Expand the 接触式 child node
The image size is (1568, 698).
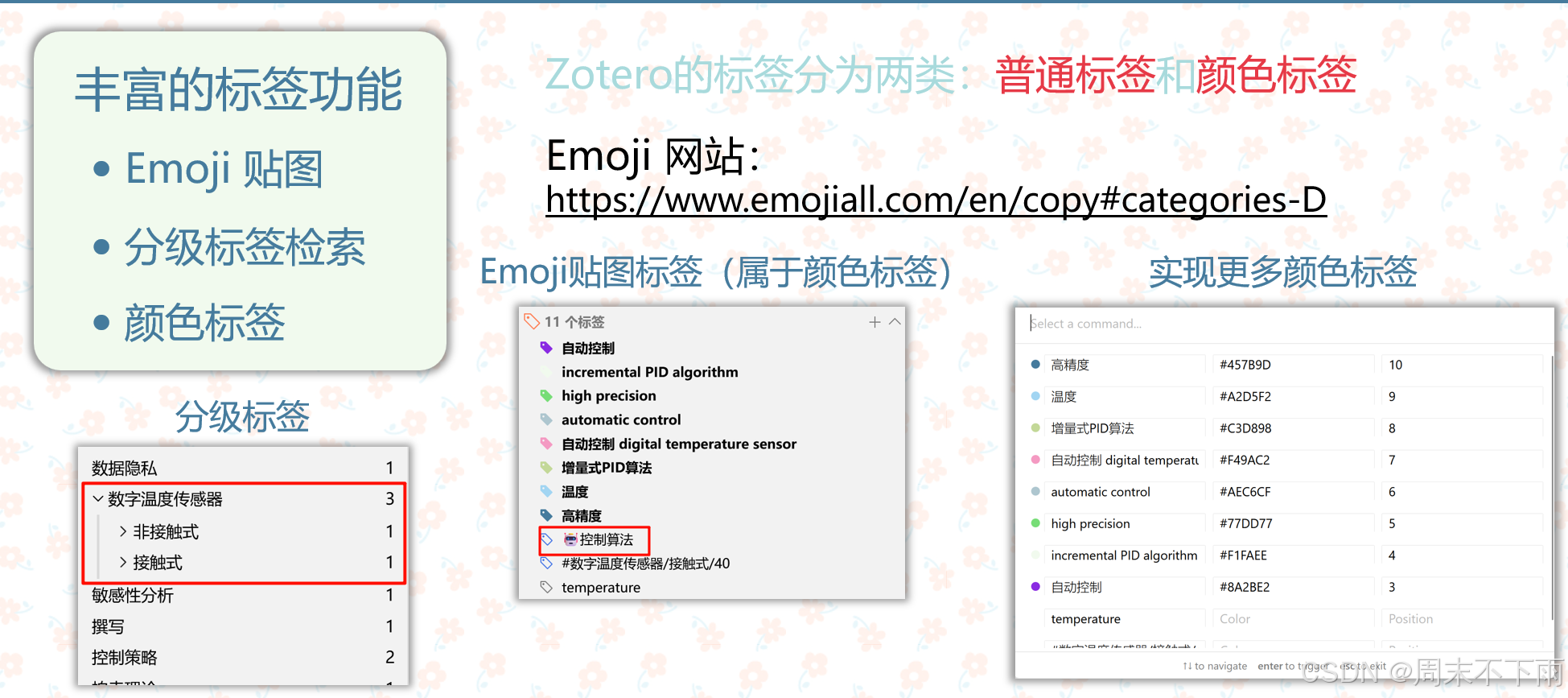123,562
